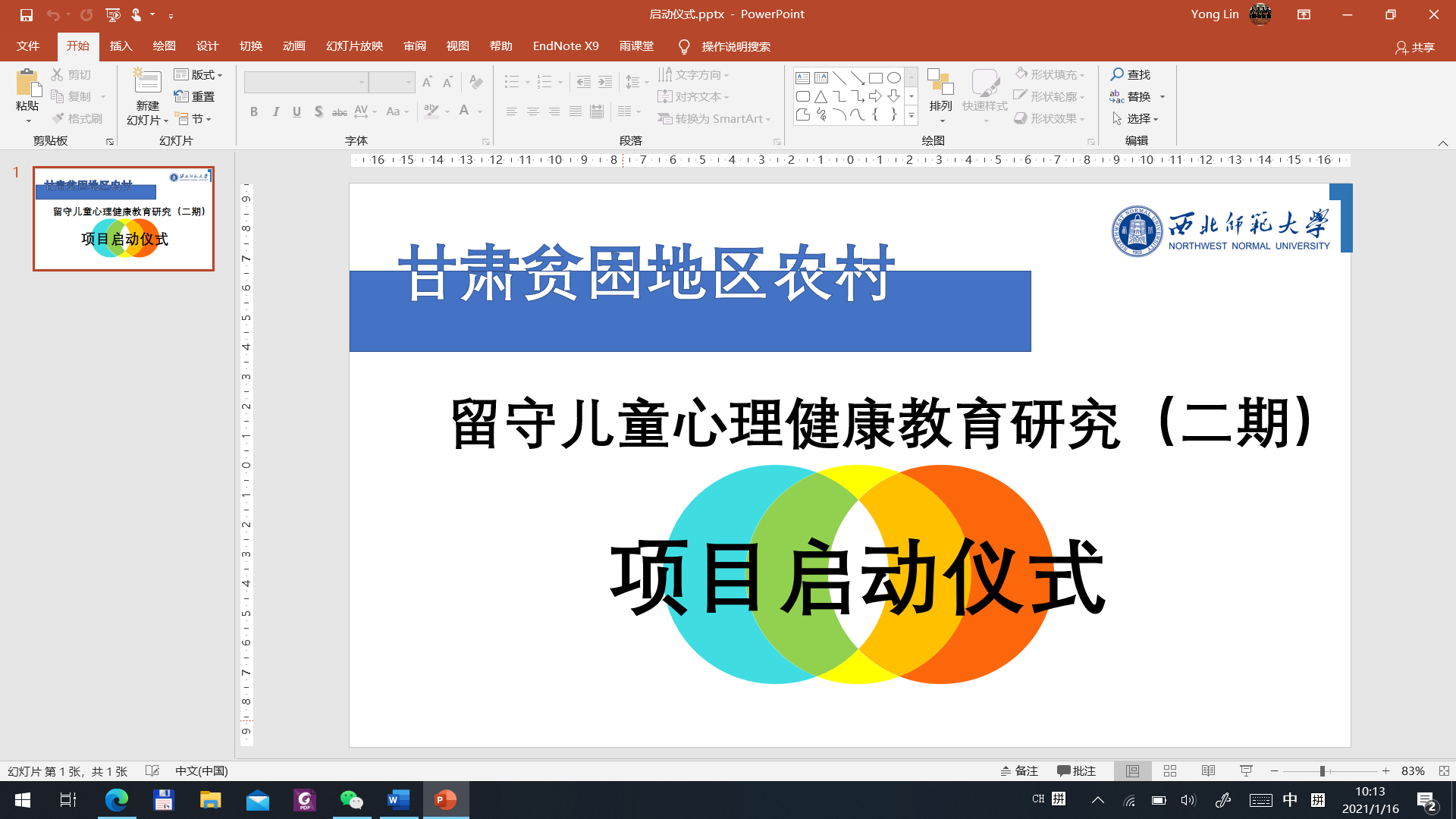
Task: Start slideshow from status bar icon
Action: (x=1246, y=770)
